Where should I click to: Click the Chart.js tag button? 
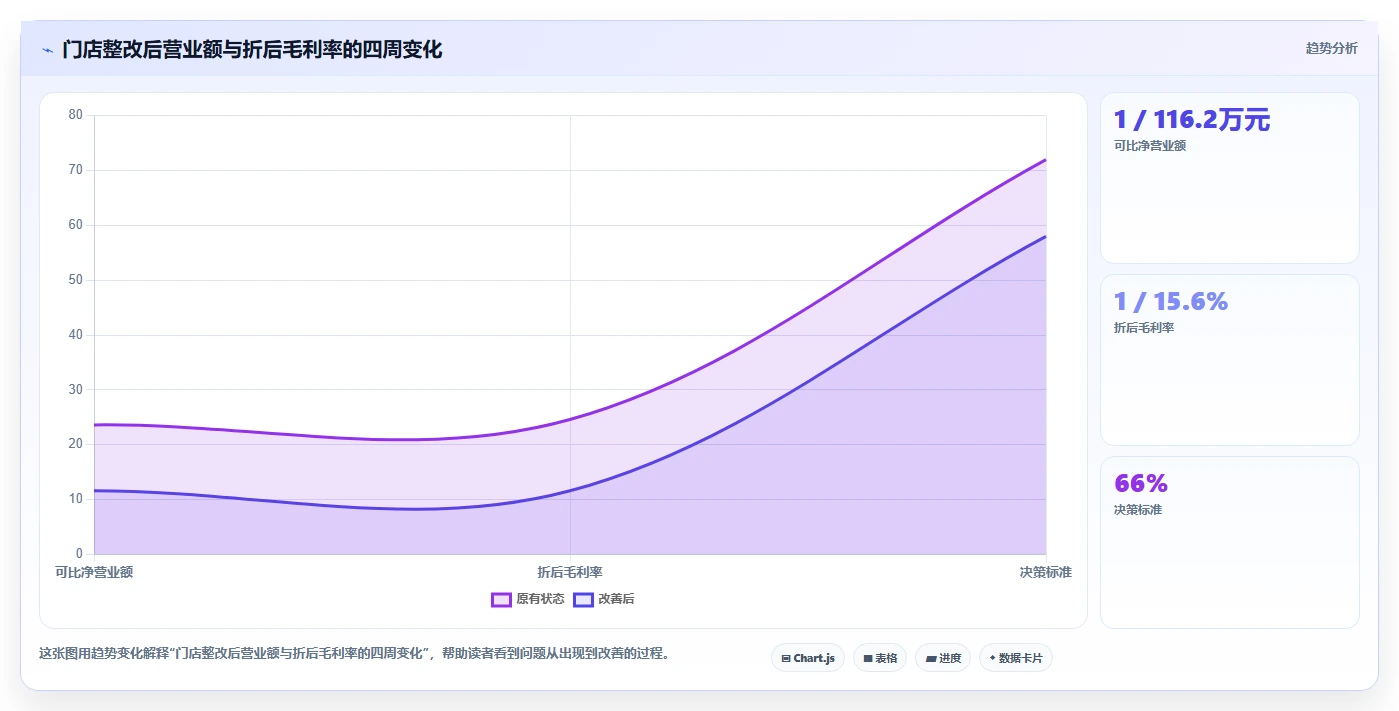coord(808,658)
